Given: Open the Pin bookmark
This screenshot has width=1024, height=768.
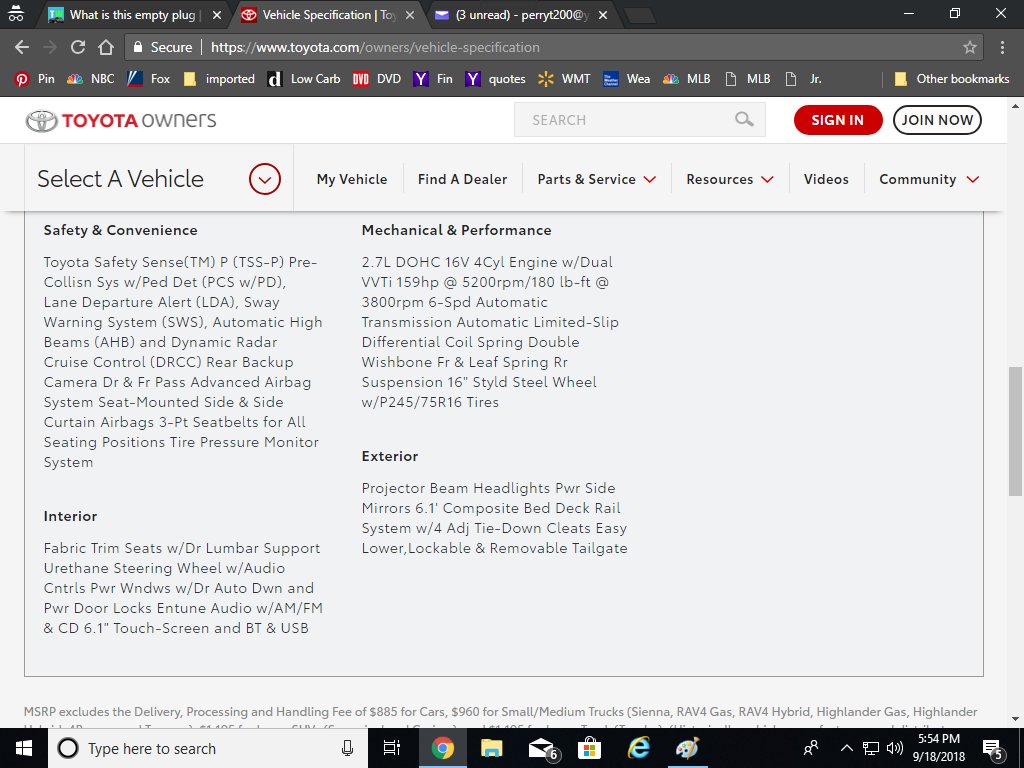Looking at the screenshot, I should [35, 79].
